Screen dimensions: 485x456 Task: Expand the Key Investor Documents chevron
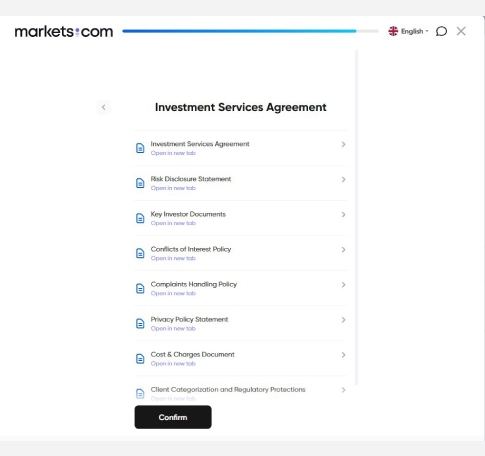(343, 214)
